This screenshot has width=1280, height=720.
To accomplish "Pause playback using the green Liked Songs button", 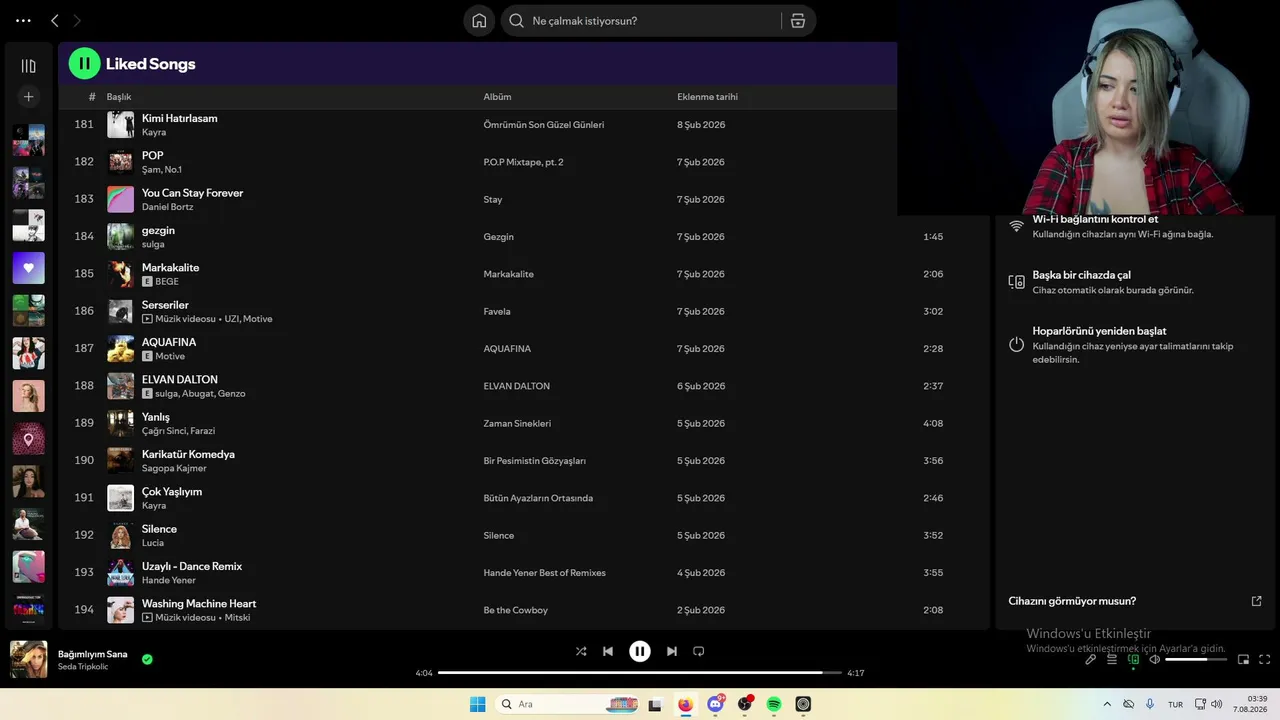I will point(84,63).
